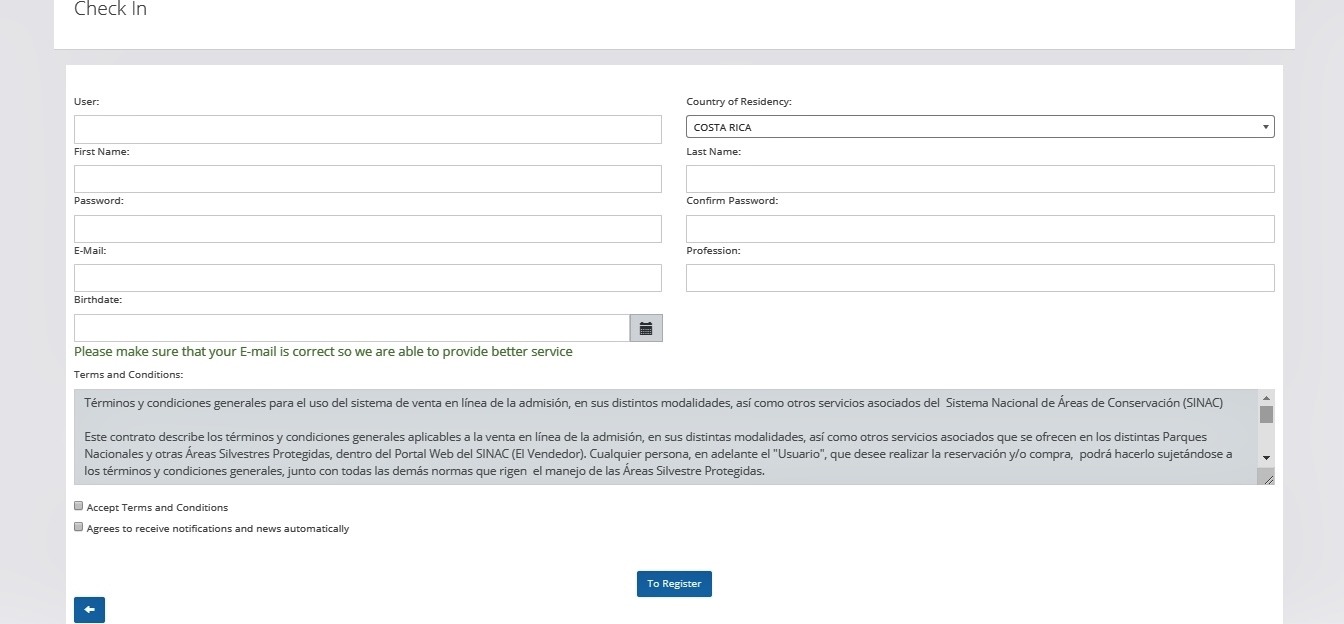Select the Last Name text box
Screen dimensions: 1344x624
[980, 179]
